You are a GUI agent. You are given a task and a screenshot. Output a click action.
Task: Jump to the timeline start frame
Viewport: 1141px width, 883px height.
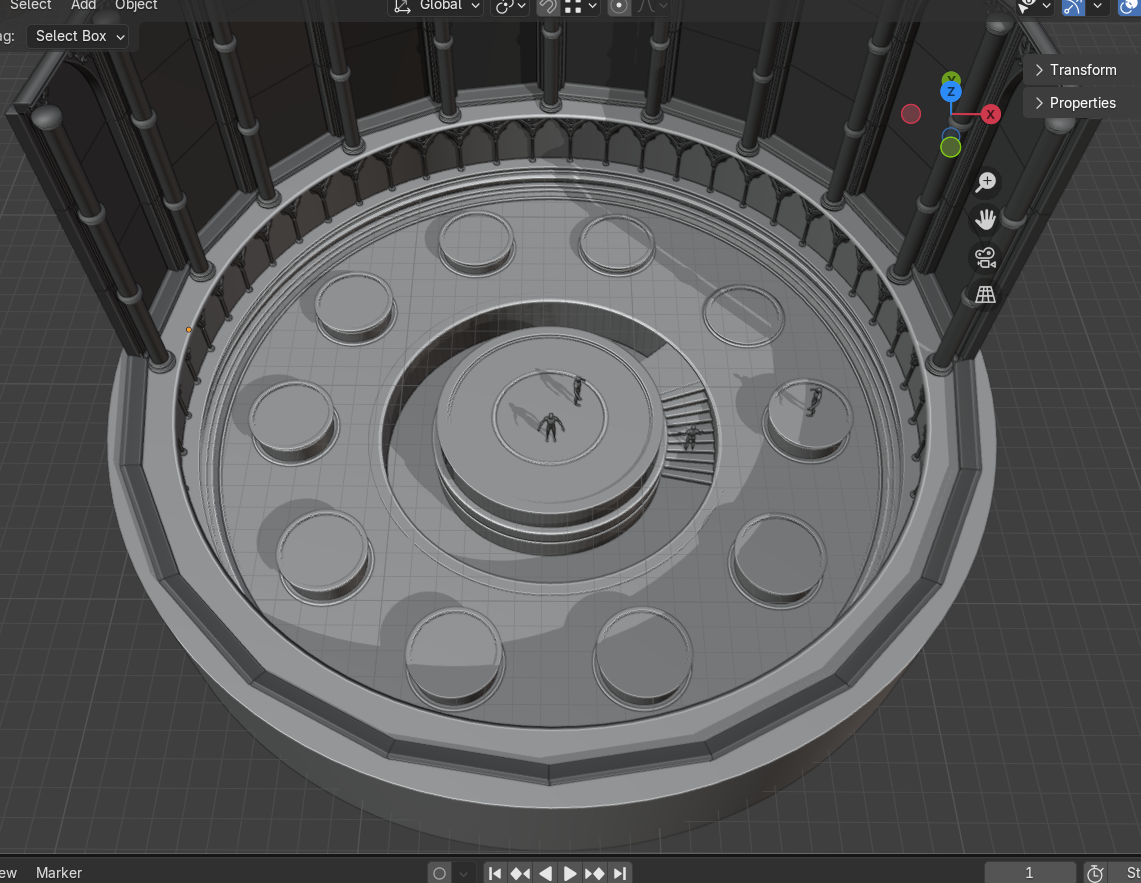coord(495,873)
